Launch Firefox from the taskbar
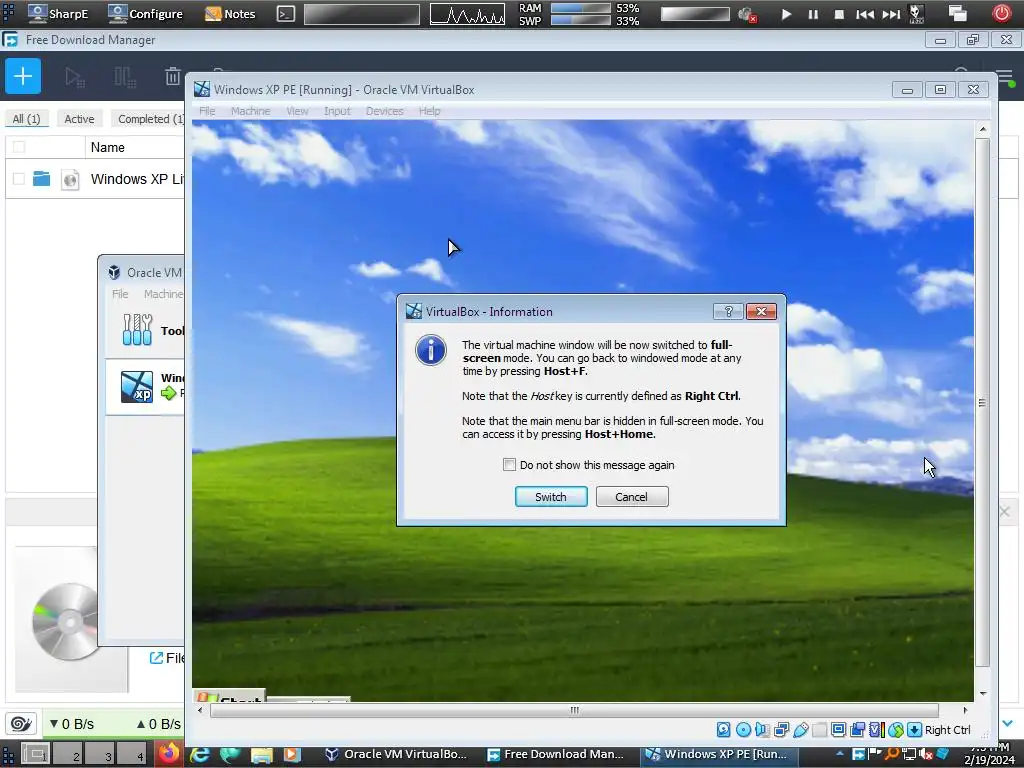This screenshot has height=768, width=1024. (x=168, y=754)
